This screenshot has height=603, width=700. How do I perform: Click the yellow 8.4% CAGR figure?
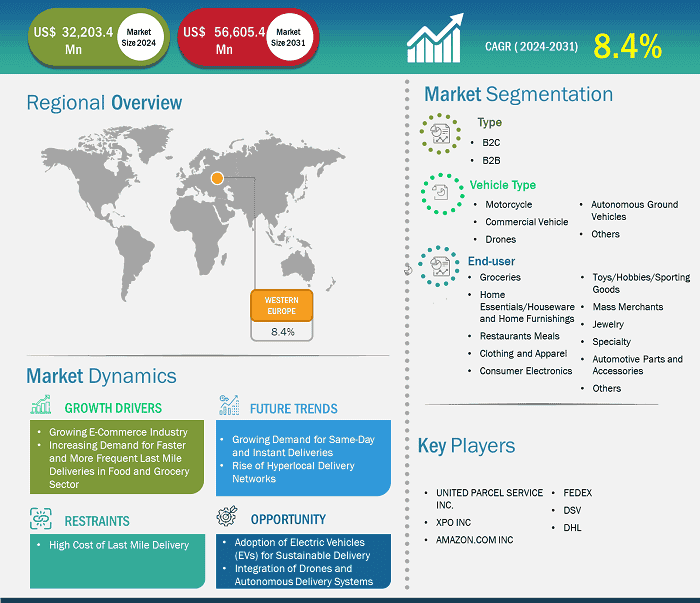pos(627,46)
